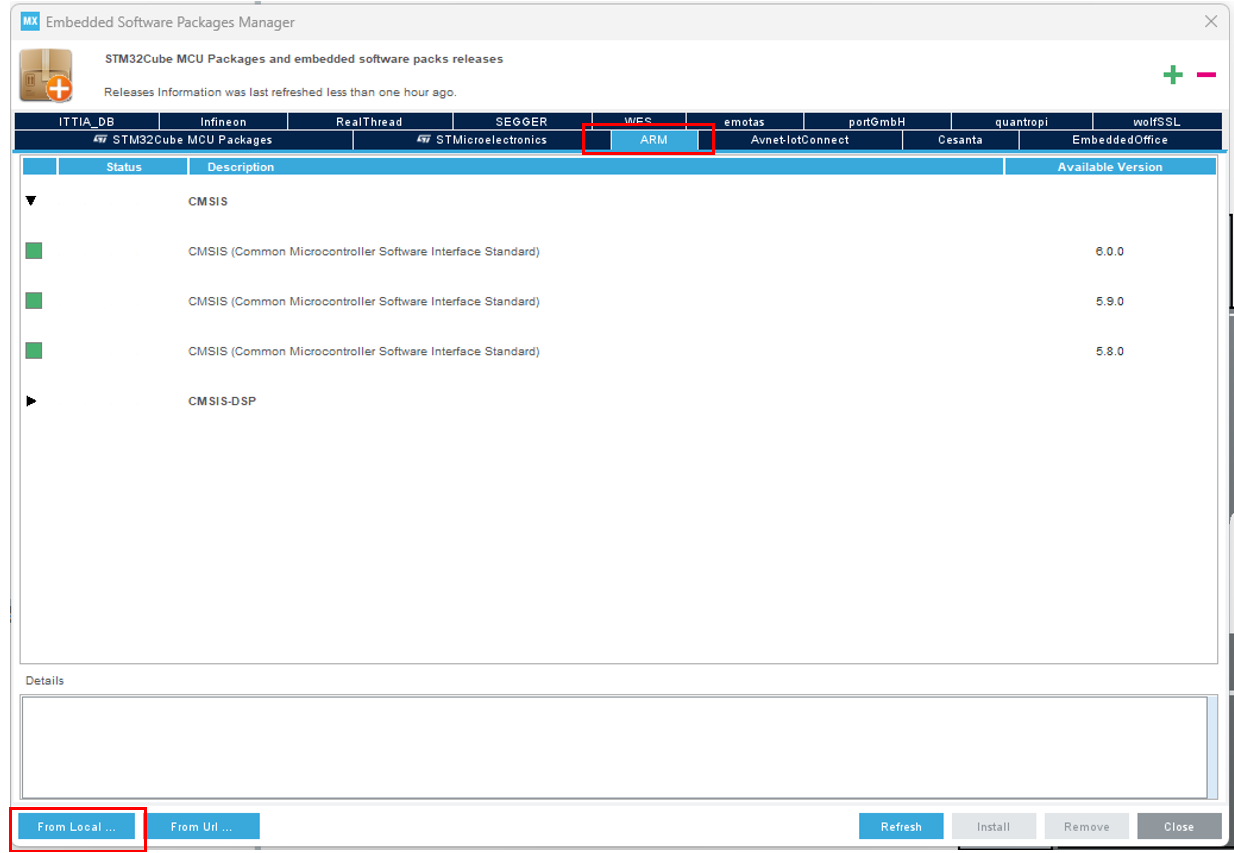Click the ST logo on STM32Cube MCU Packages tab

tap(103, 140)
